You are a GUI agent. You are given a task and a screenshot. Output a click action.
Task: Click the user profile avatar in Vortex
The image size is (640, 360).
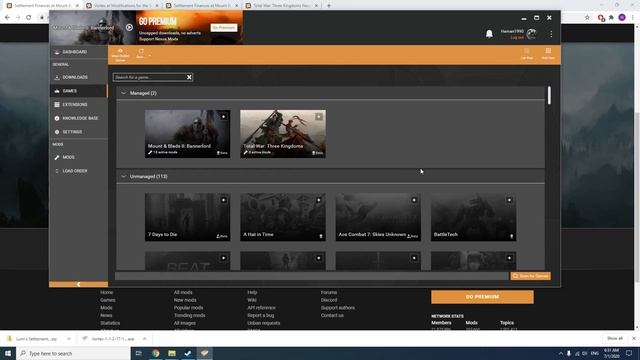531,34
